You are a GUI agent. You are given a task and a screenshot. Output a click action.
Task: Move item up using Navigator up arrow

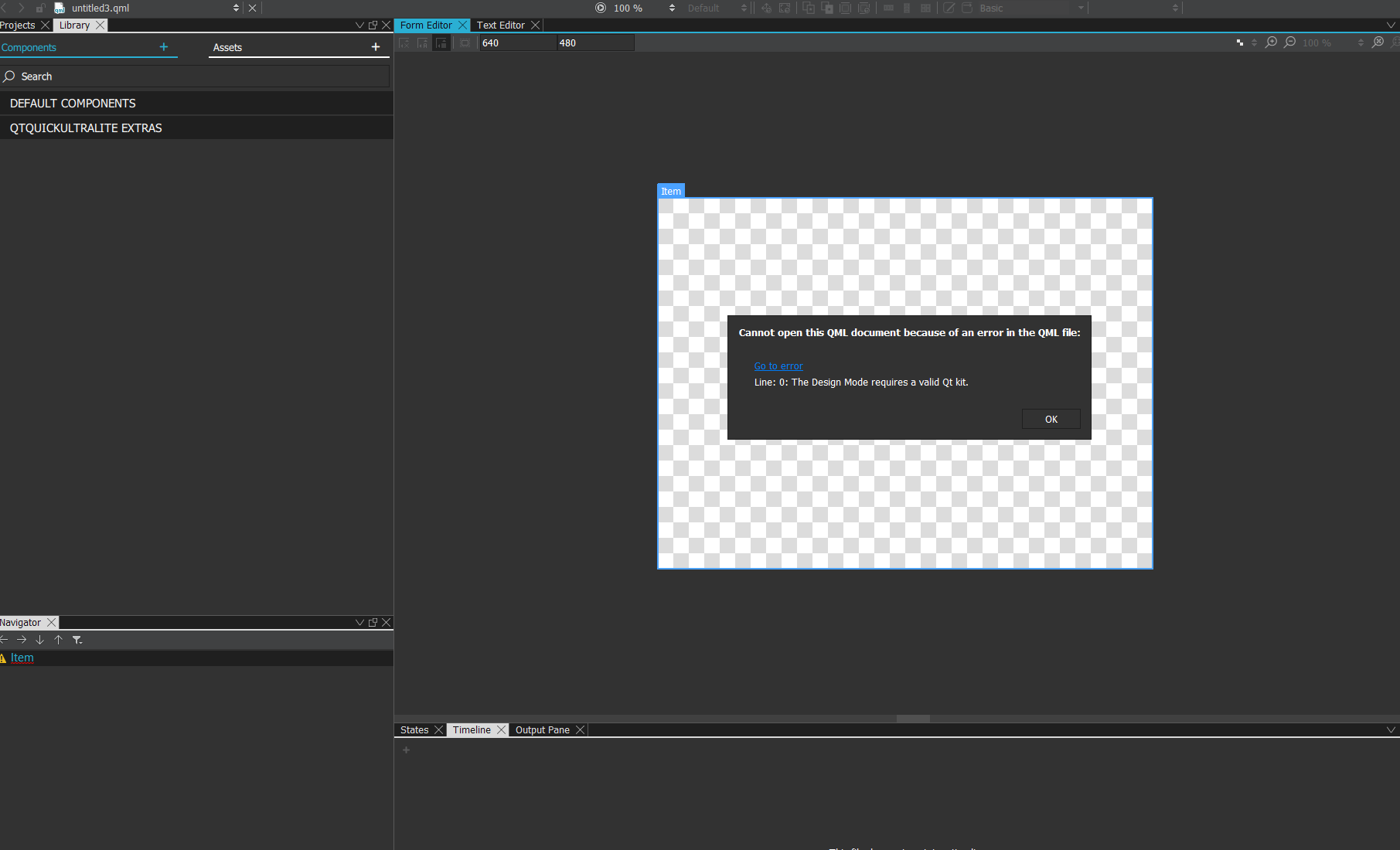point(58,640)
